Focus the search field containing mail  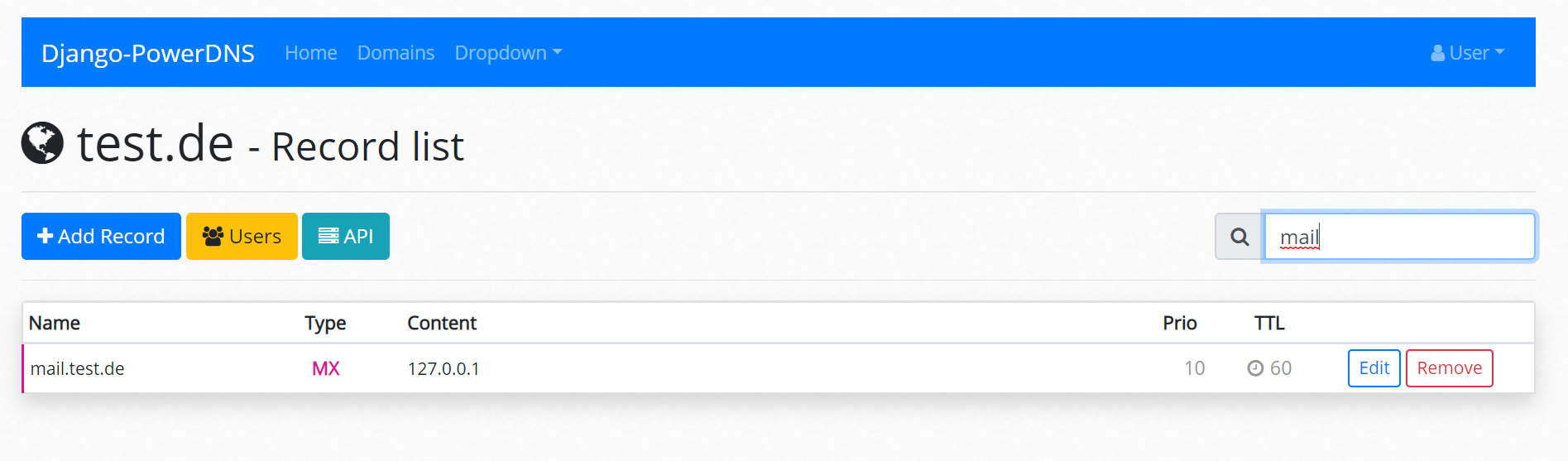[x=1400, y=237]
